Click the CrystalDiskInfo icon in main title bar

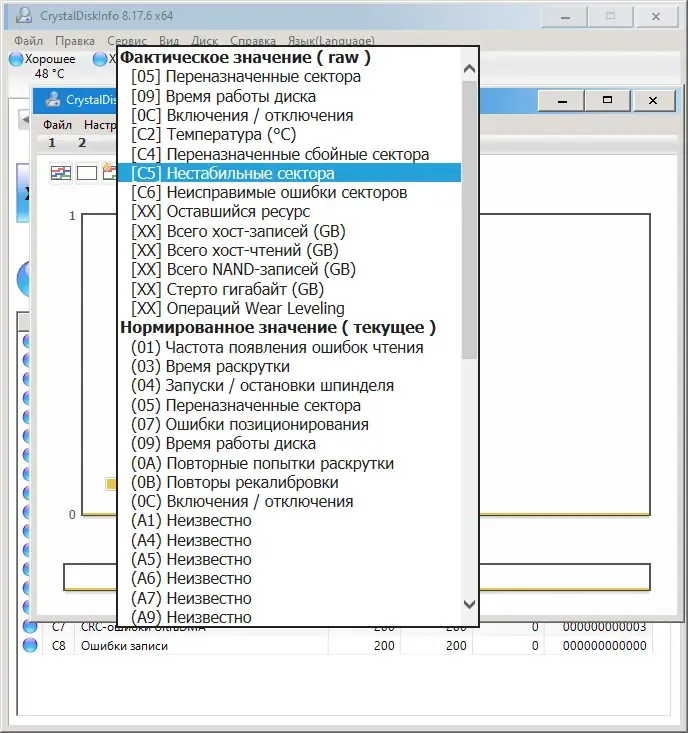click(23, 15)
